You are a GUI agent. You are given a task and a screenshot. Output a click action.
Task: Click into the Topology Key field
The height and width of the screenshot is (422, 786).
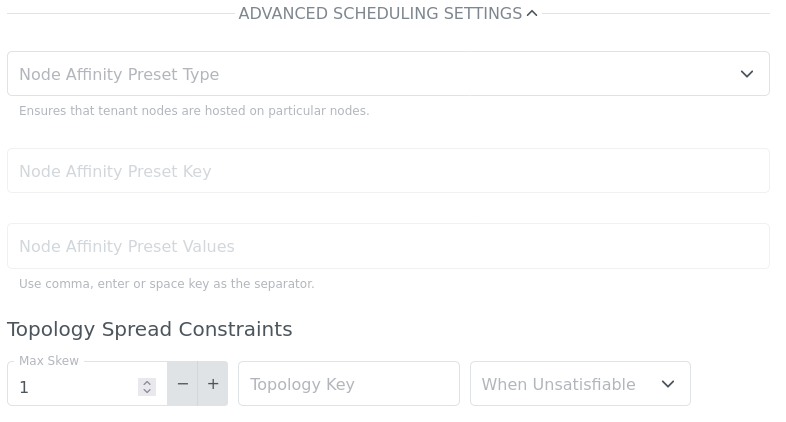[348, 384]
